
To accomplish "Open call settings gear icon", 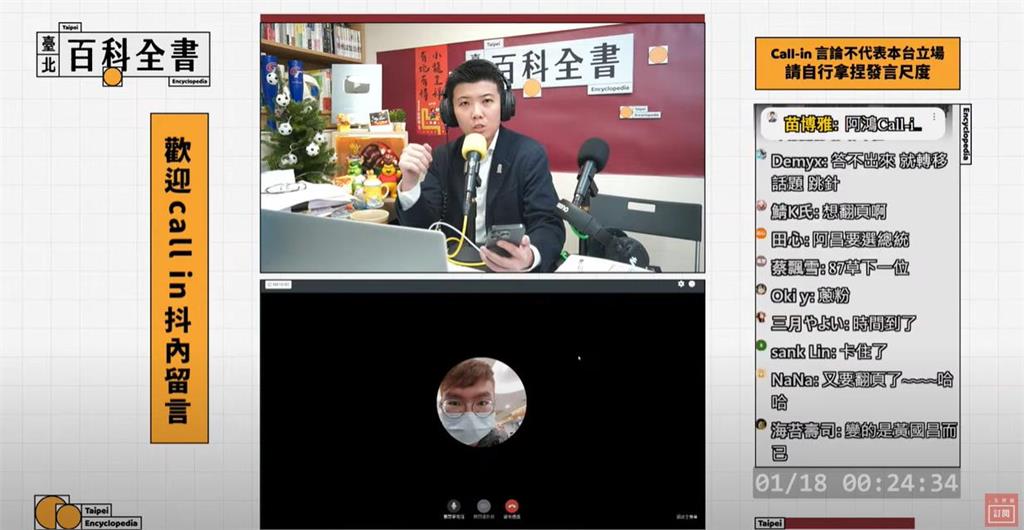I will pyautogui.click(x=680, y=284).
